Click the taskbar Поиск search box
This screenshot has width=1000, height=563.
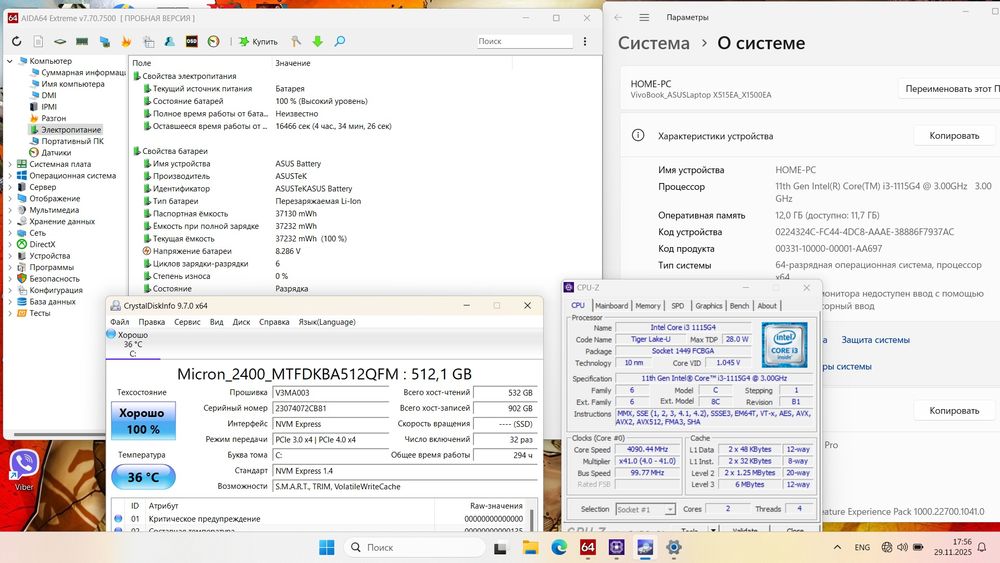(x=415, y=547)
